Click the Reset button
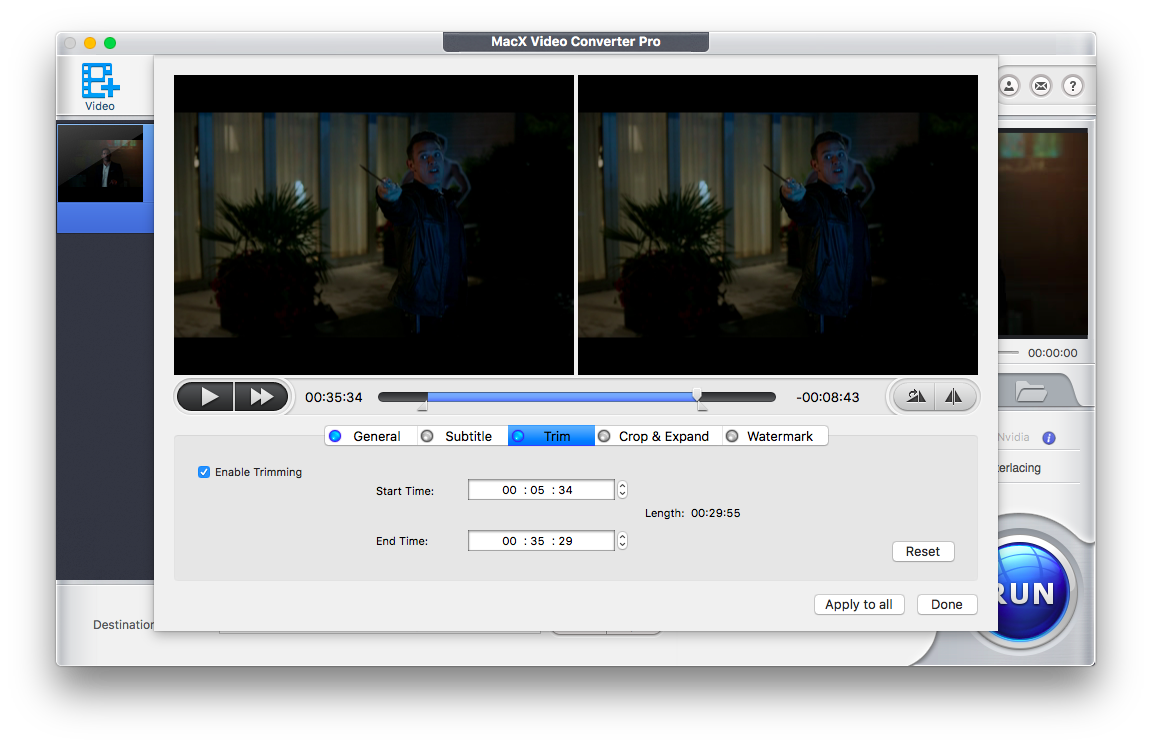1152x746 pixels. (x=922, y=551)
